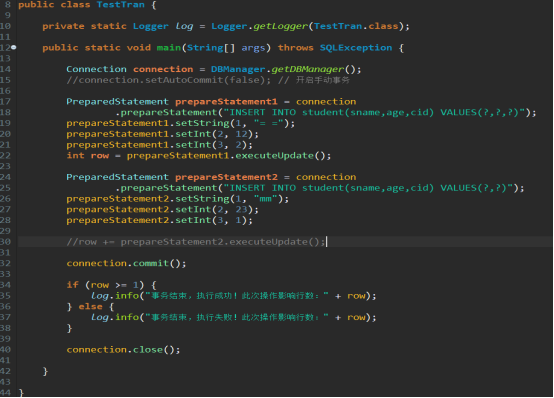Click connection.commit() statement
Viewport: 554px width, 398px height.
[126, 263]
